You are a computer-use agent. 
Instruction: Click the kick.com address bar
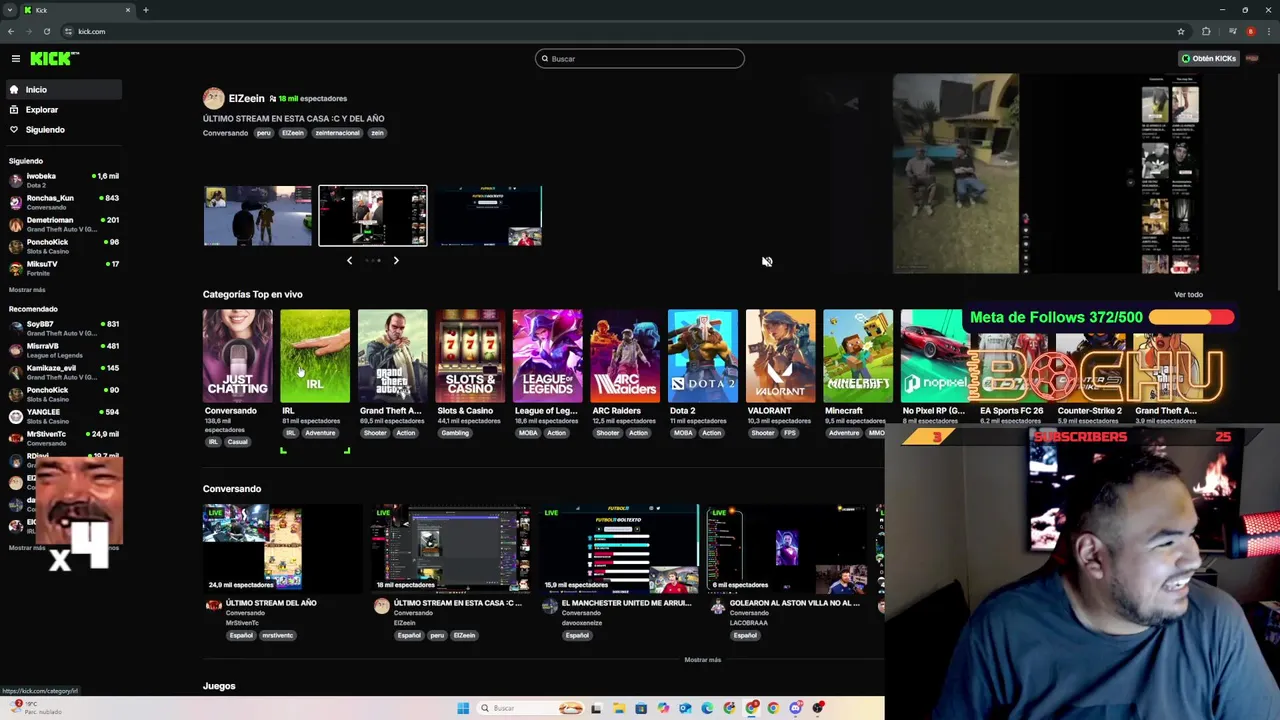(615, 31)
